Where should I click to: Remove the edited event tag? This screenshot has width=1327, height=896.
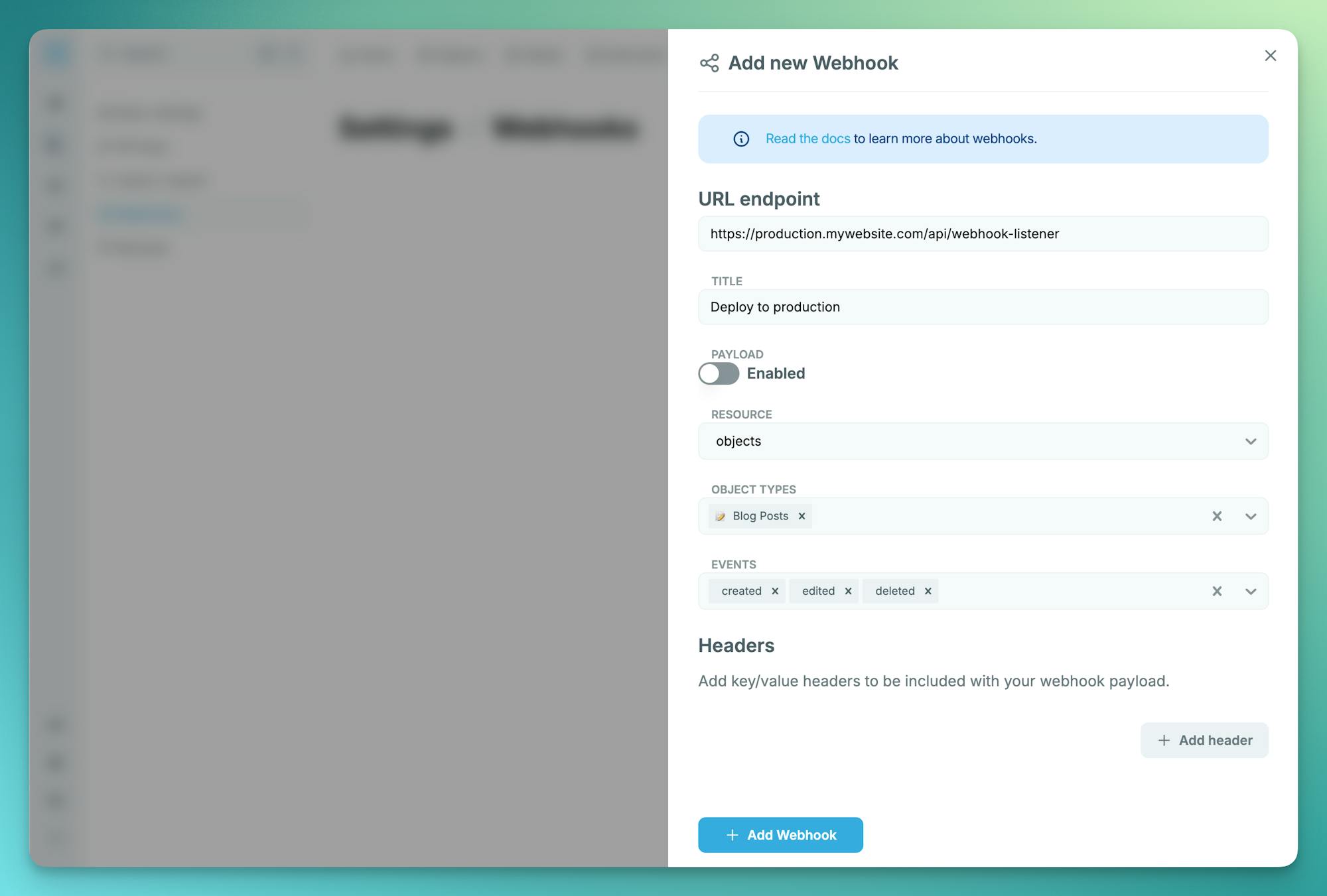[848, 591]
